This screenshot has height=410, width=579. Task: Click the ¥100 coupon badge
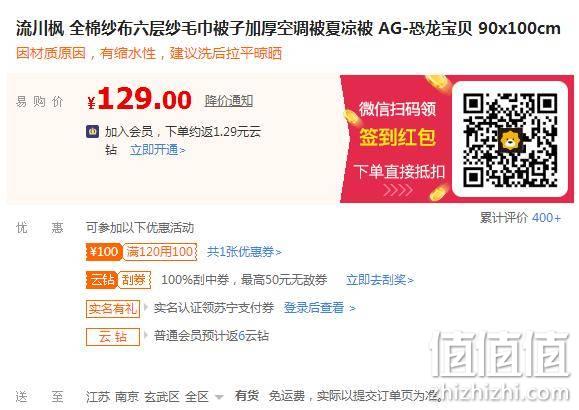click(x=104, y=252)
